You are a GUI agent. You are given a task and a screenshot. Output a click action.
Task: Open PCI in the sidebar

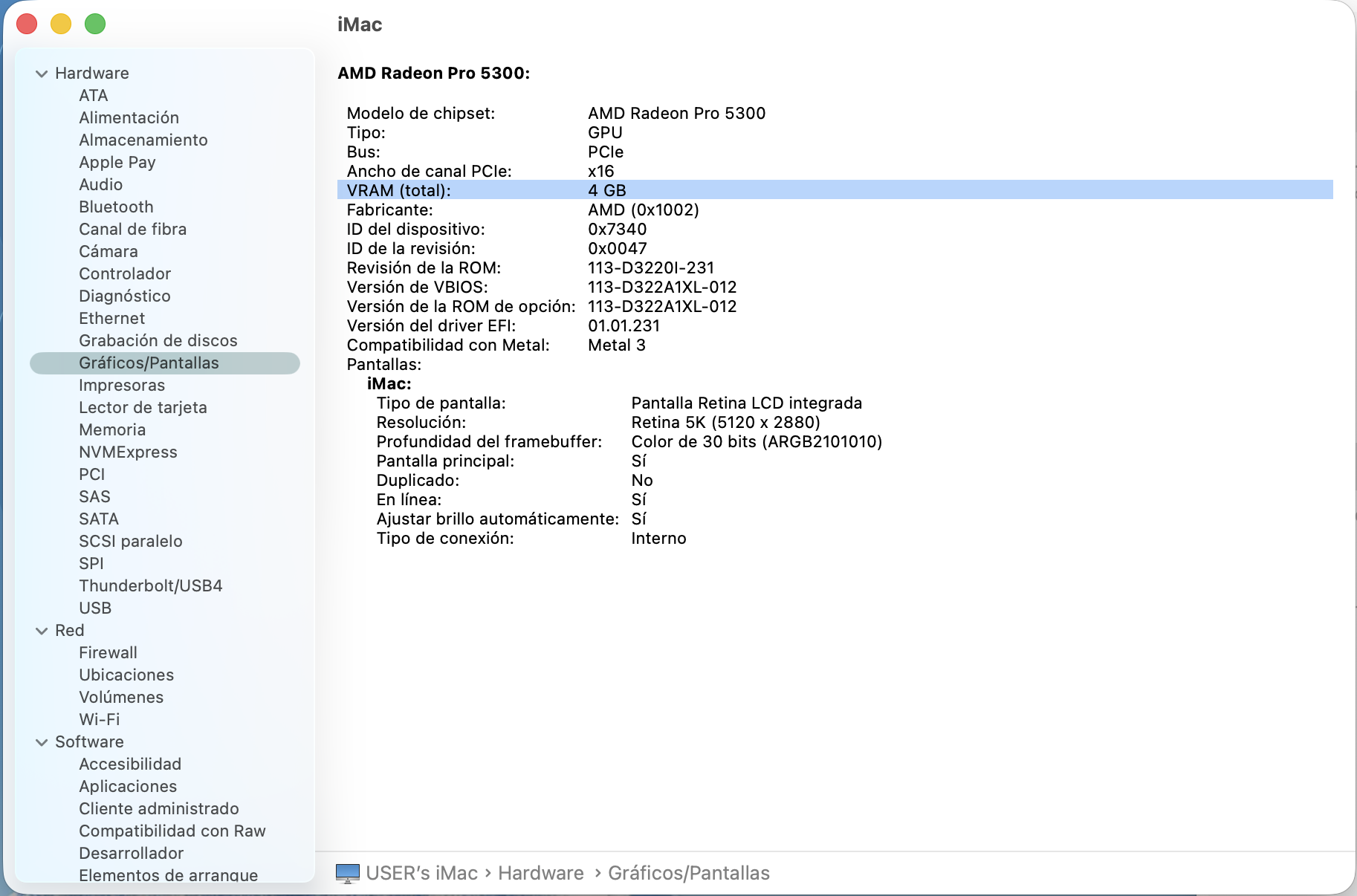click(92, 475)
